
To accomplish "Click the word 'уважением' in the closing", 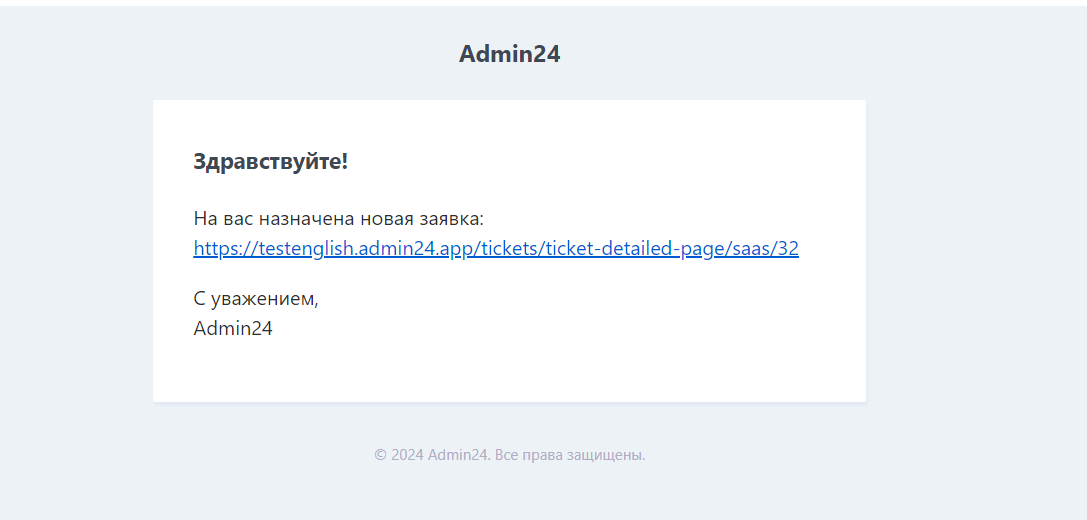I will (263, 299).
